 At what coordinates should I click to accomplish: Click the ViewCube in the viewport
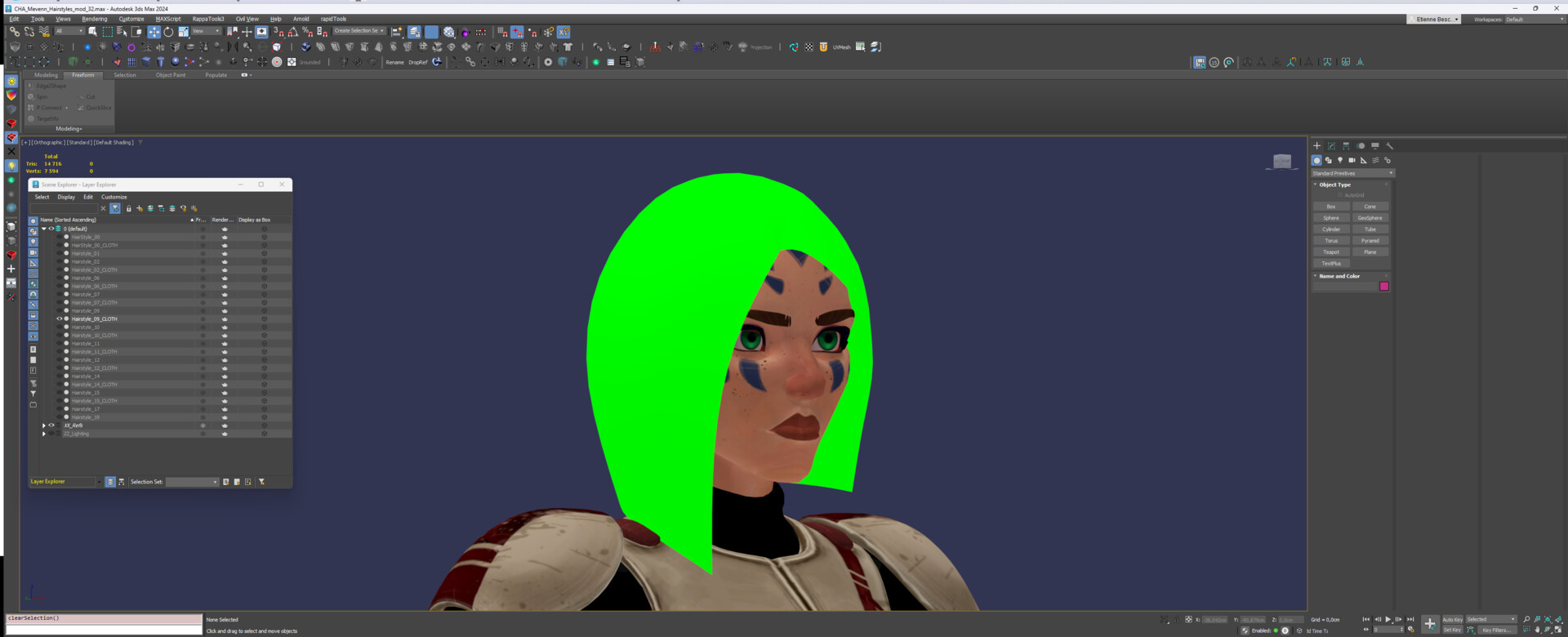pos(1282,161)
